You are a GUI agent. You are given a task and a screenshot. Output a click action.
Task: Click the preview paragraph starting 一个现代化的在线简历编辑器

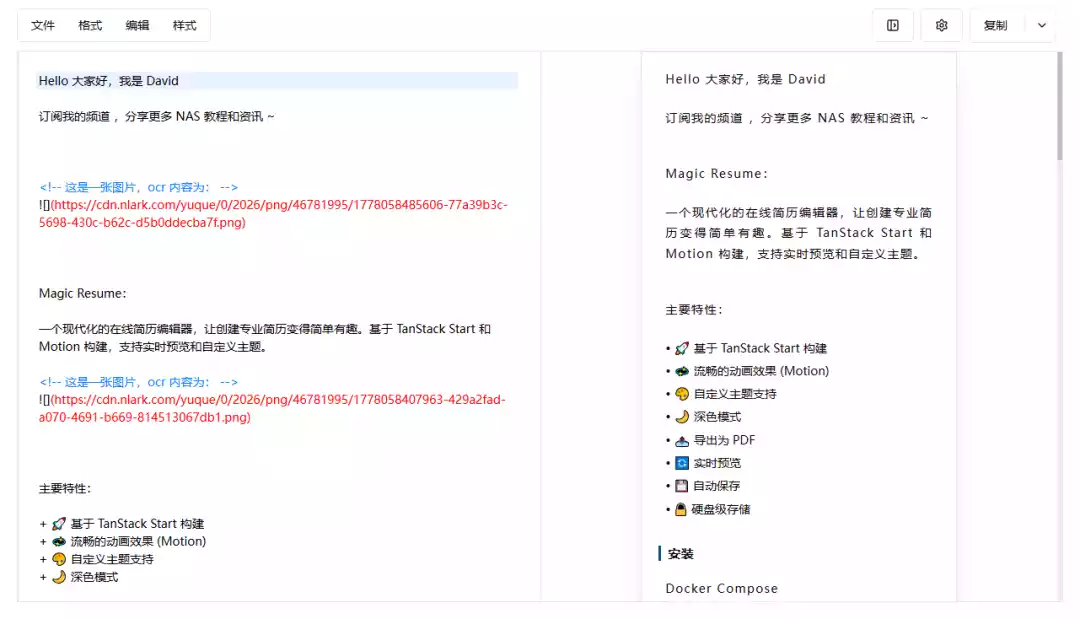798,233
